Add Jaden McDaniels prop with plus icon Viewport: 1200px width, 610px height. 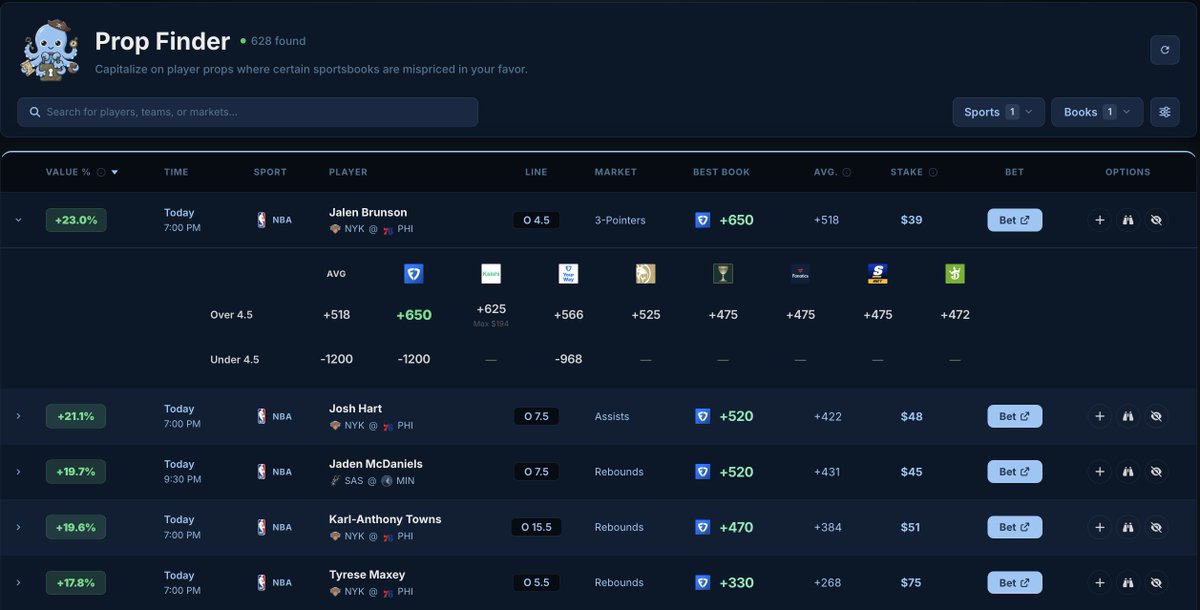coord(1100,472)
